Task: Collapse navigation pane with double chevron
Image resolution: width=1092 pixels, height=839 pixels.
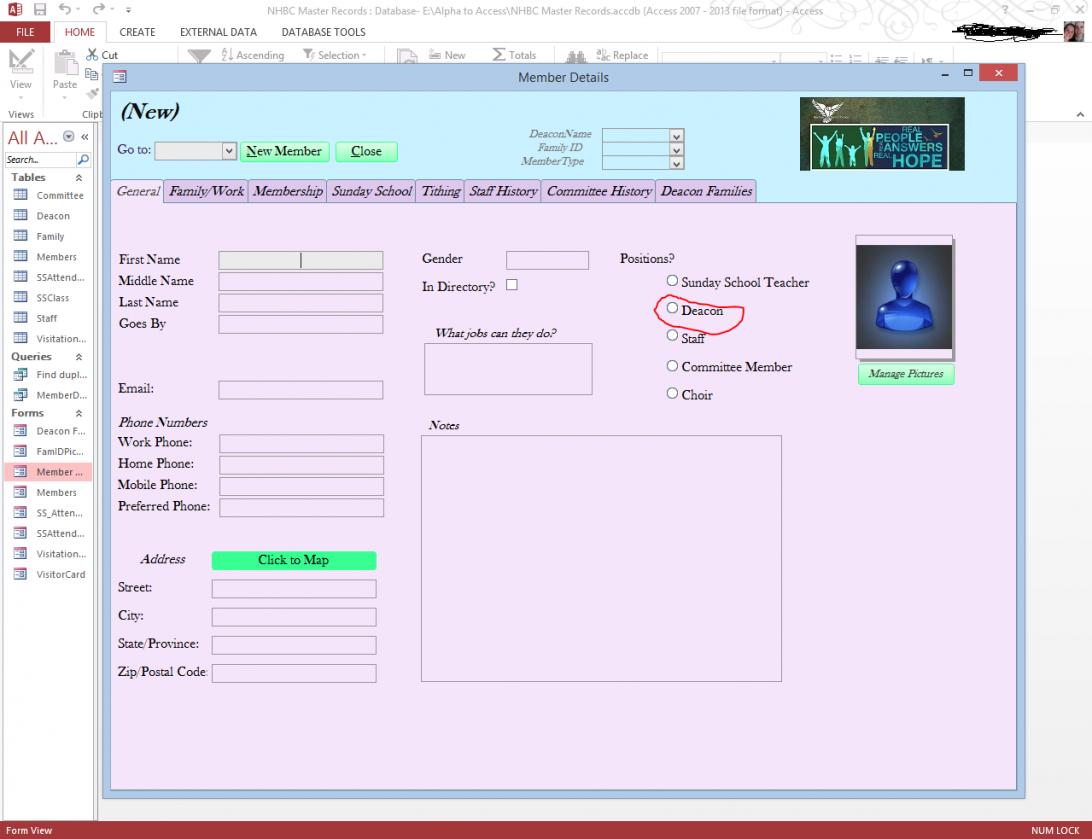Action: coord(85,137)
